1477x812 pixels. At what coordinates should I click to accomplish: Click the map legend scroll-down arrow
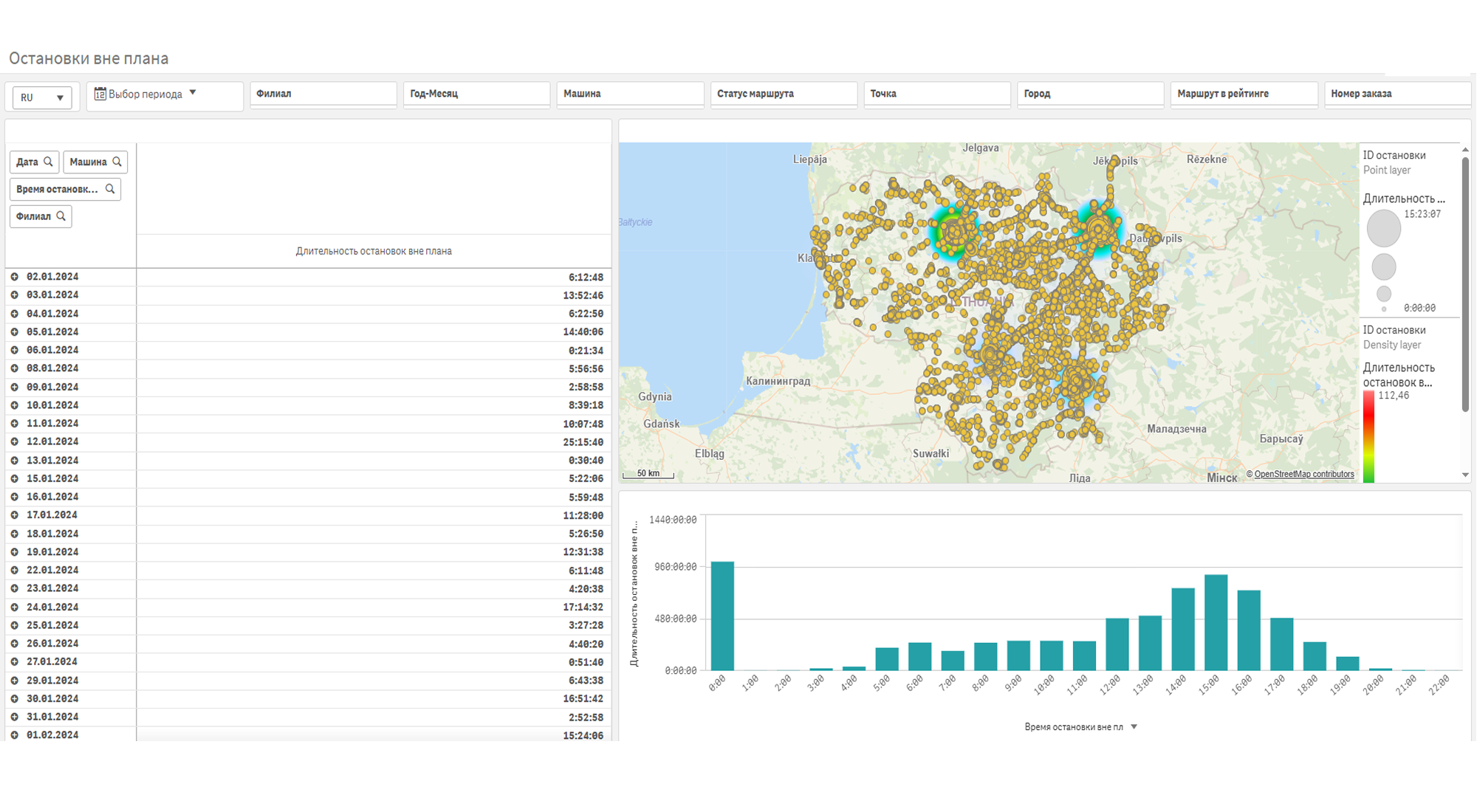tap(1465, 475)
